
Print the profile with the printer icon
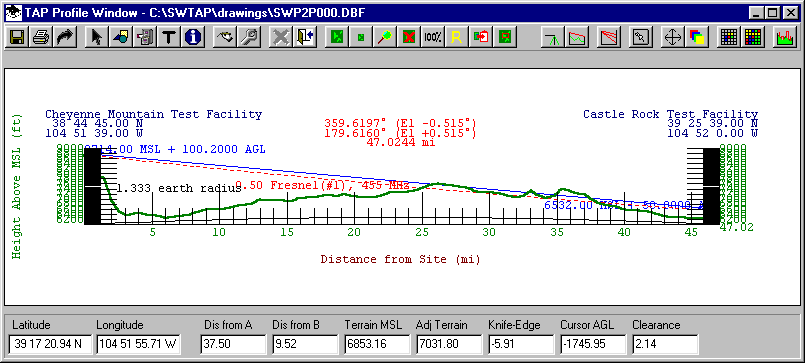(41, 37)
